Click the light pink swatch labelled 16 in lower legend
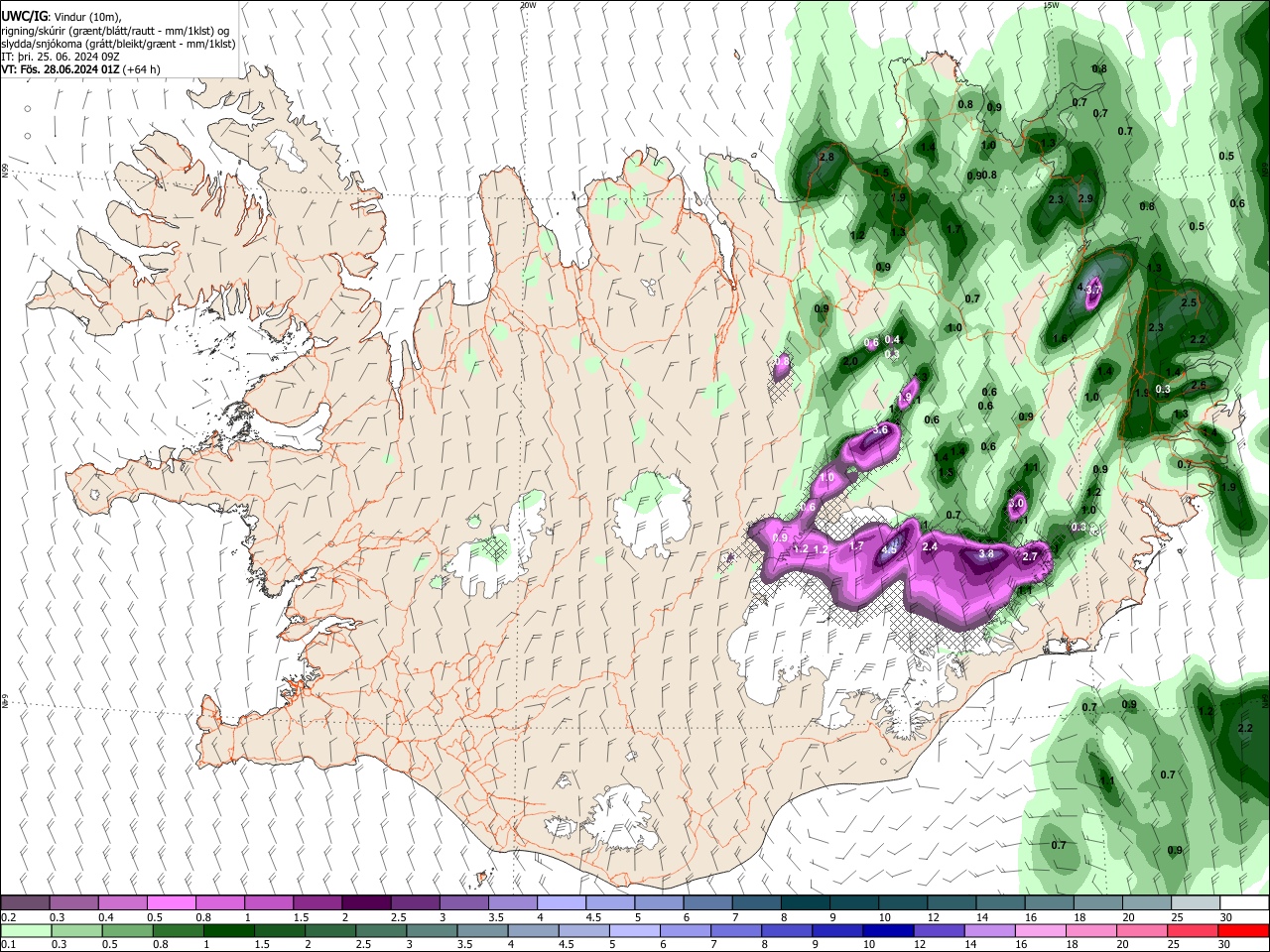 [1041, 931]
